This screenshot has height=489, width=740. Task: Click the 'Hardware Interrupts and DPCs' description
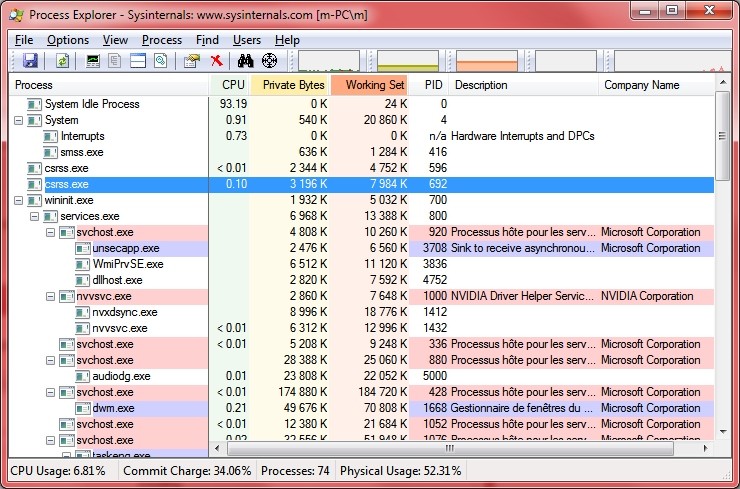[x=522, y=136]
